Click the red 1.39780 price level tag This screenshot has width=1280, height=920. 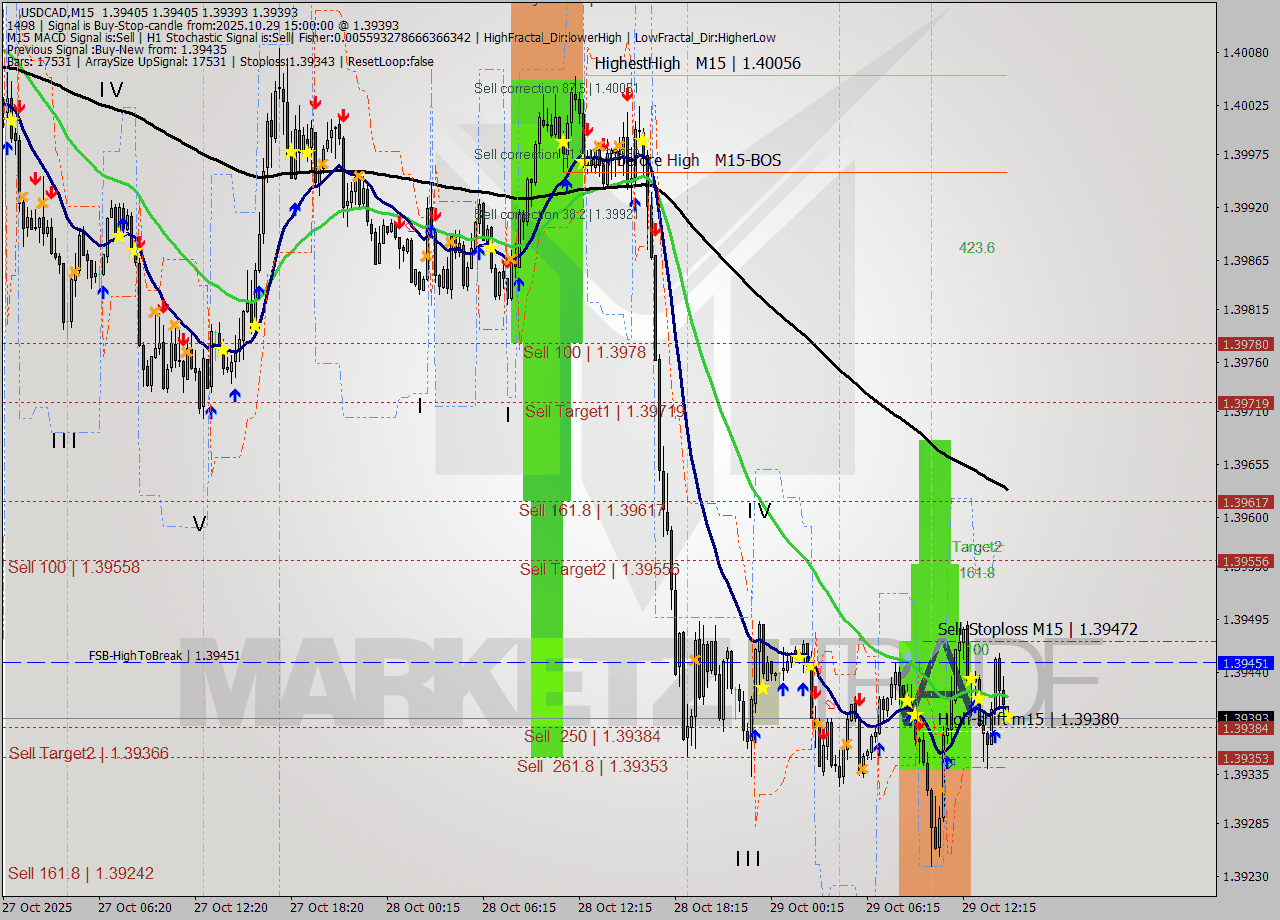1245,344
